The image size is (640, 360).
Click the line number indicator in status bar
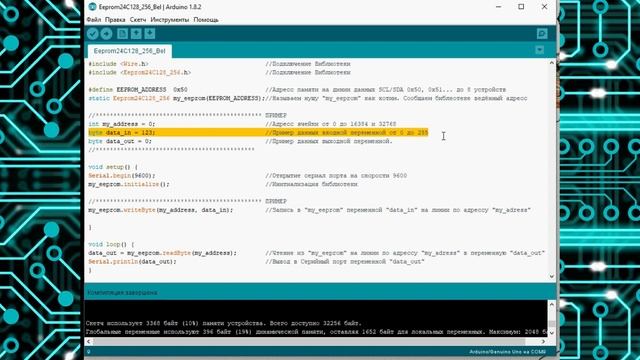tap(89, 352)
